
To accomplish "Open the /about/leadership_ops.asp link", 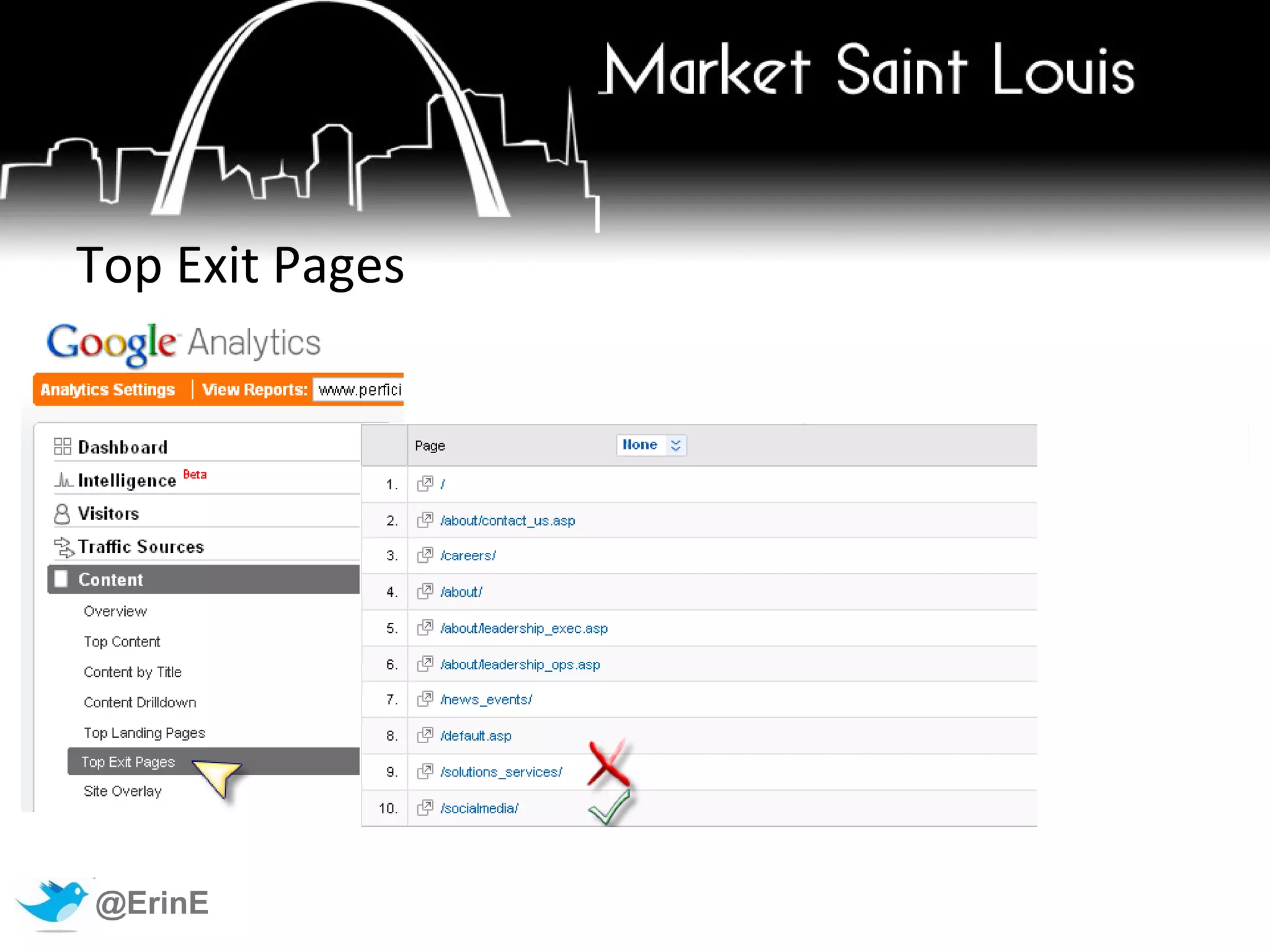I will point(520,664).
